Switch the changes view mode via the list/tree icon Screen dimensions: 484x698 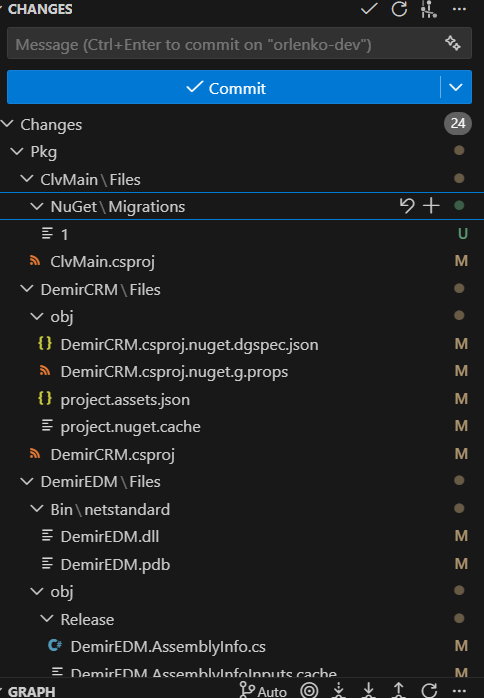[x=429, y=9]
